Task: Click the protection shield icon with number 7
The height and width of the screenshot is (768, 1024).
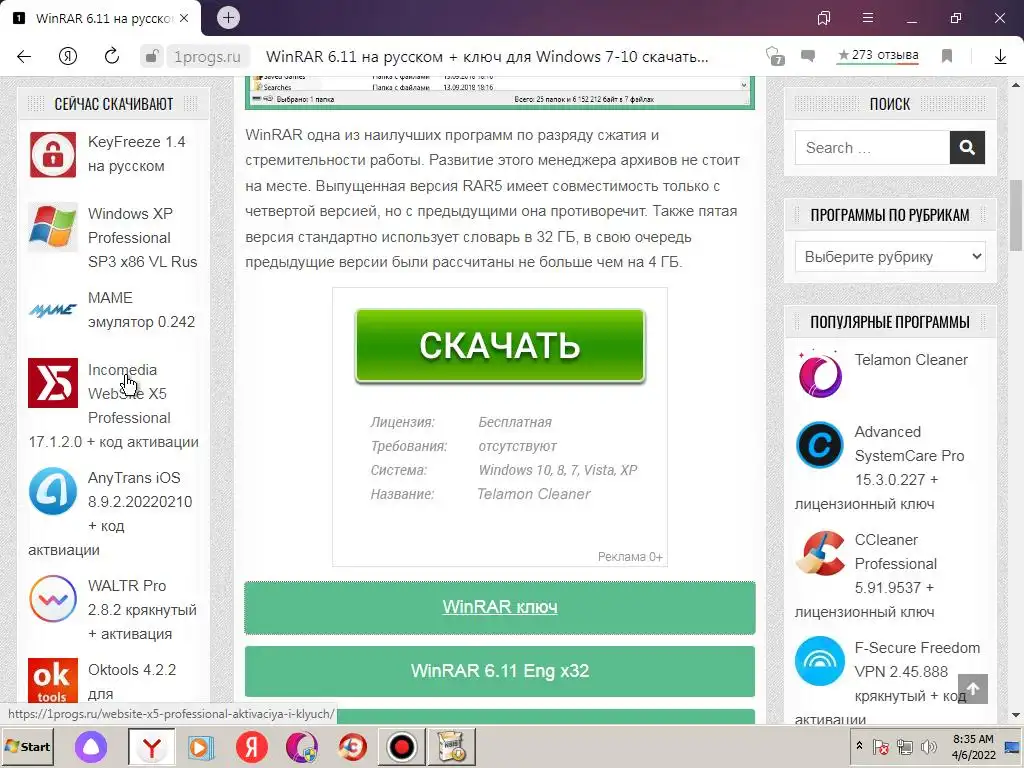Action: (775, 56)
